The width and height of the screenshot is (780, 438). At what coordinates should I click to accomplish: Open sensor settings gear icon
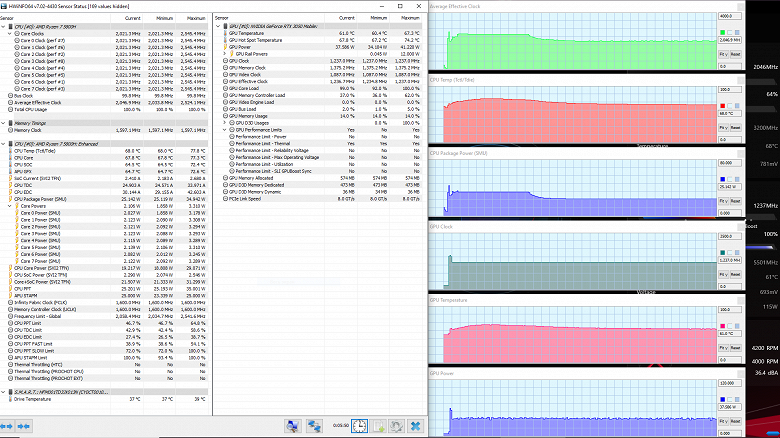point(395,426)
